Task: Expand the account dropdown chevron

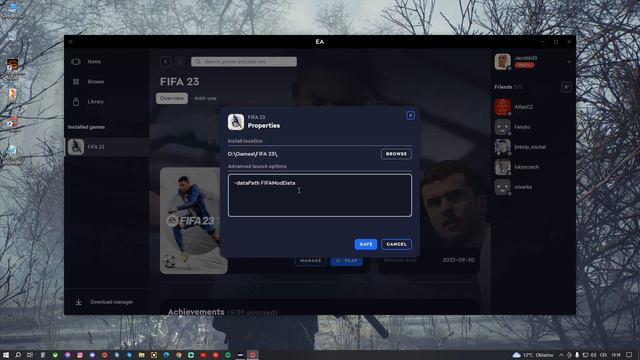Action: coord(569,62)
